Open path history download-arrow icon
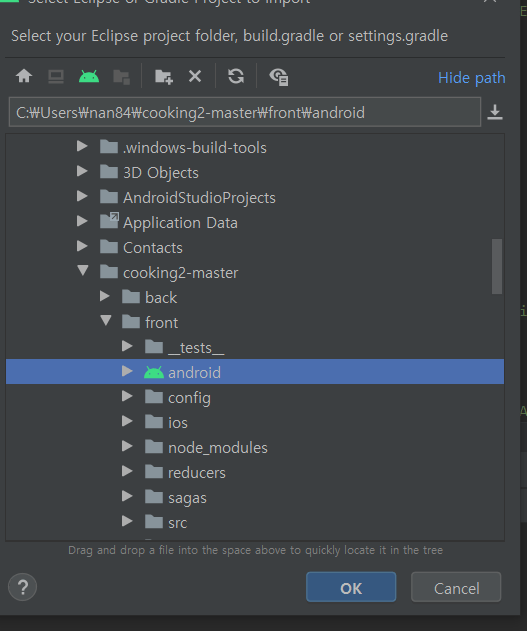This screenshot has height=631, width=527. point(495,112)
